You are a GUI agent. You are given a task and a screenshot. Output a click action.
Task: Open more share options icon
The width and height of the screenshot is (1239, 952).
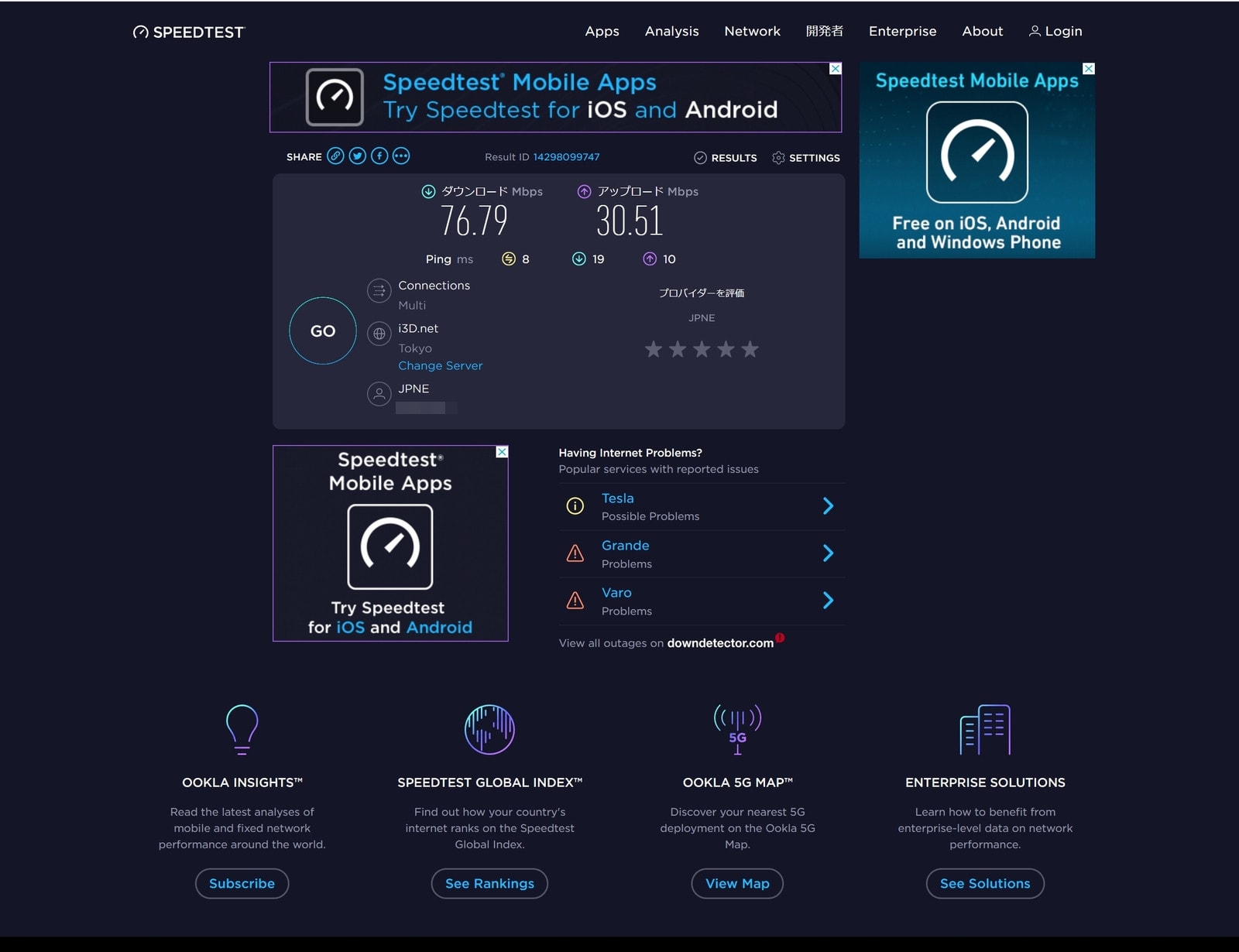coord(400,156)
